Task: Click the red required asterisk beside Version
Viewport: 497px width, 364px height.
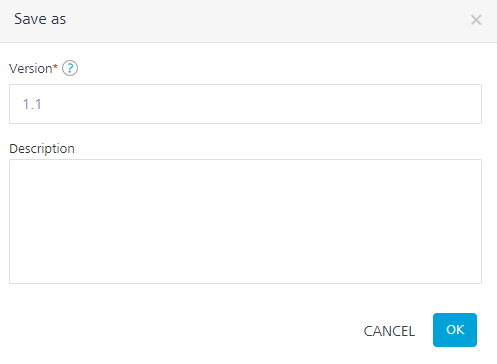Action: pos(55,66)
